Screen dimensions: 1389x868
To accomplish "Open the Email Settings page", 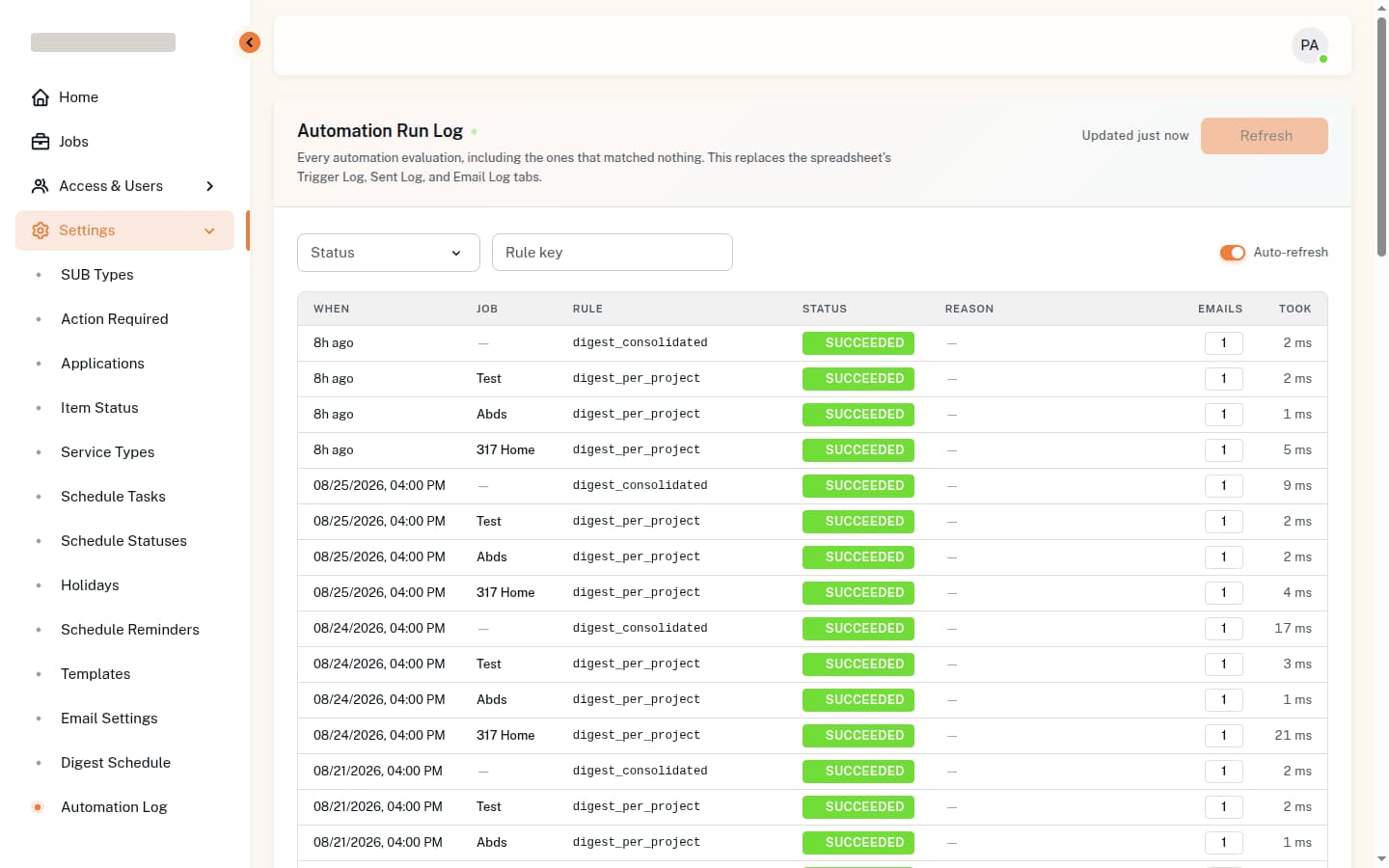I will [x=109, y=719].
